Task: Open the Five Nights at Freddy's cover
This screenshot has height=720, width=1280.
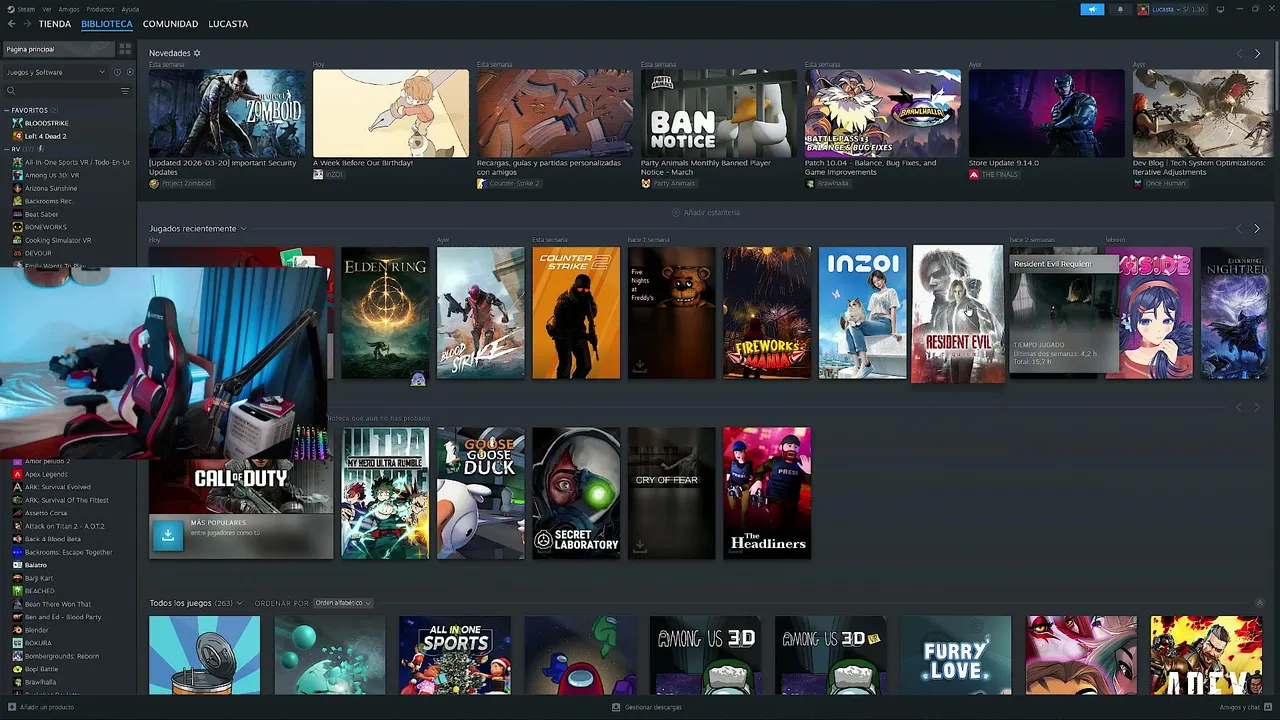Action: pos(672,313)
